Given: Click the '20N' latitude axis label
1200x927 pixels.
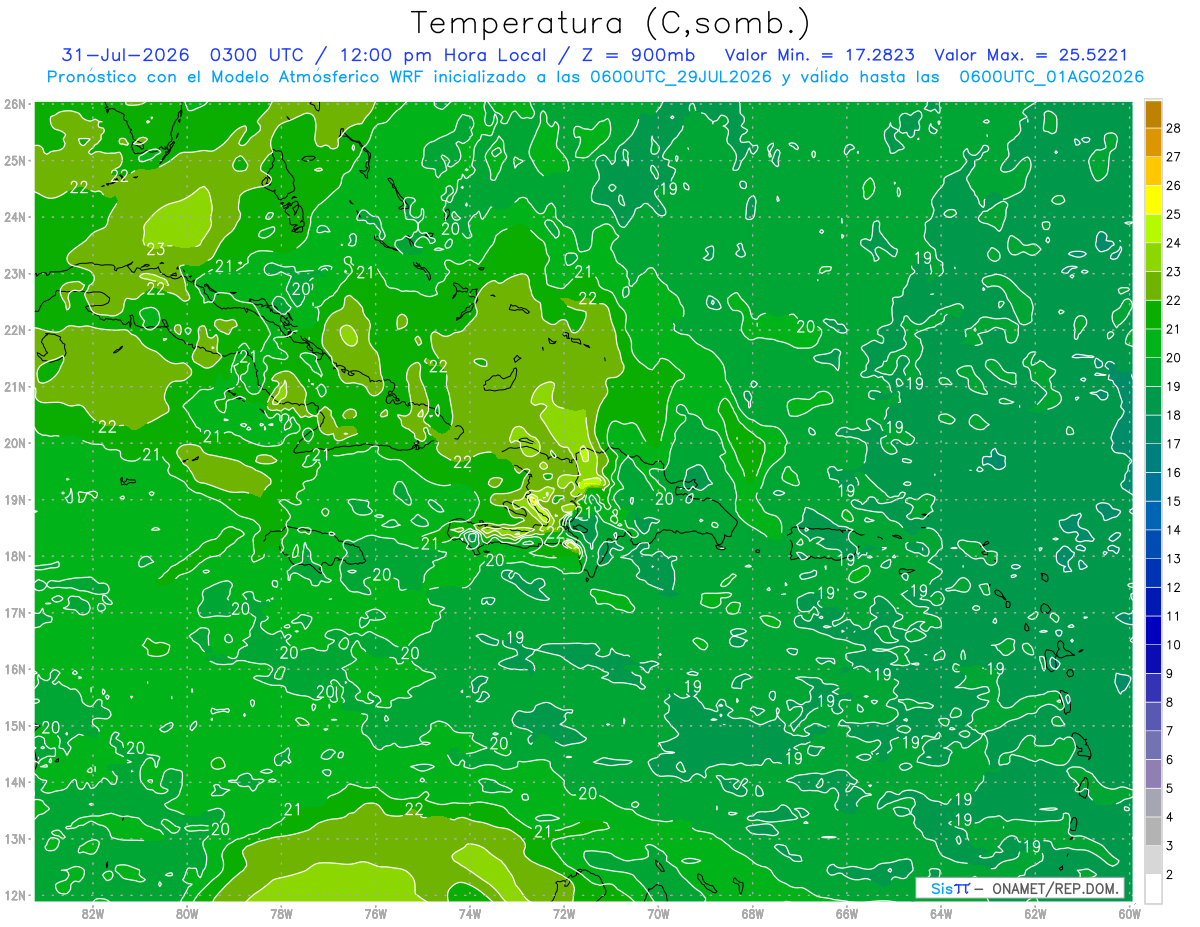Looking at the screenshot, I should click(16, 443).
